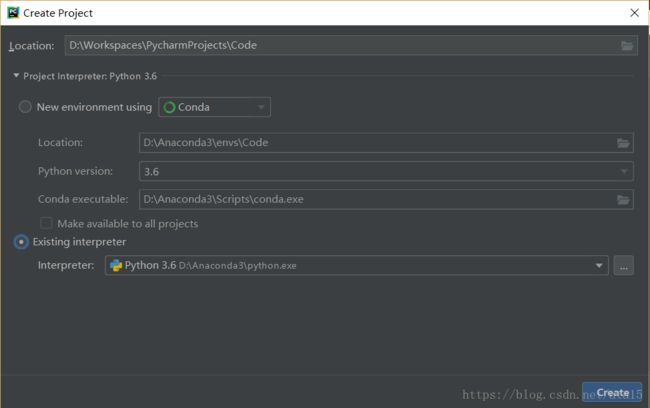The image size is (650, 408).
Task: Click the PyCharm logo in the title bar
Action: 13,12
